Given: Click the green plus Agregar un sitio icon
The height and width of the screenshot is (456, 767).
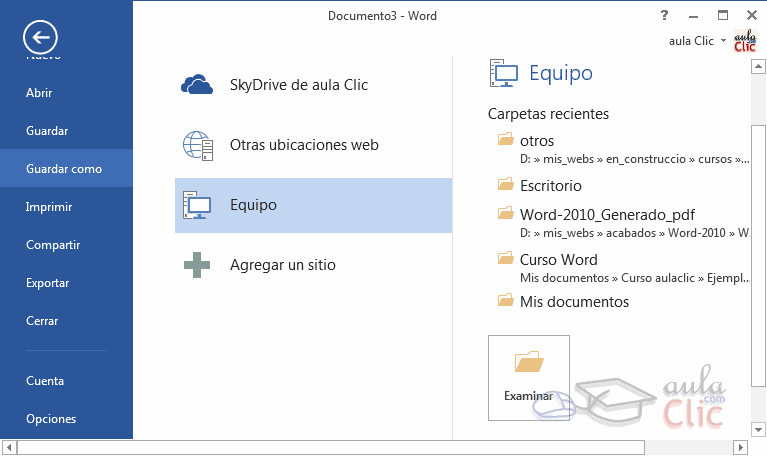Looking at the screenshot, I should pyautogui.click(x=197, y=266).
